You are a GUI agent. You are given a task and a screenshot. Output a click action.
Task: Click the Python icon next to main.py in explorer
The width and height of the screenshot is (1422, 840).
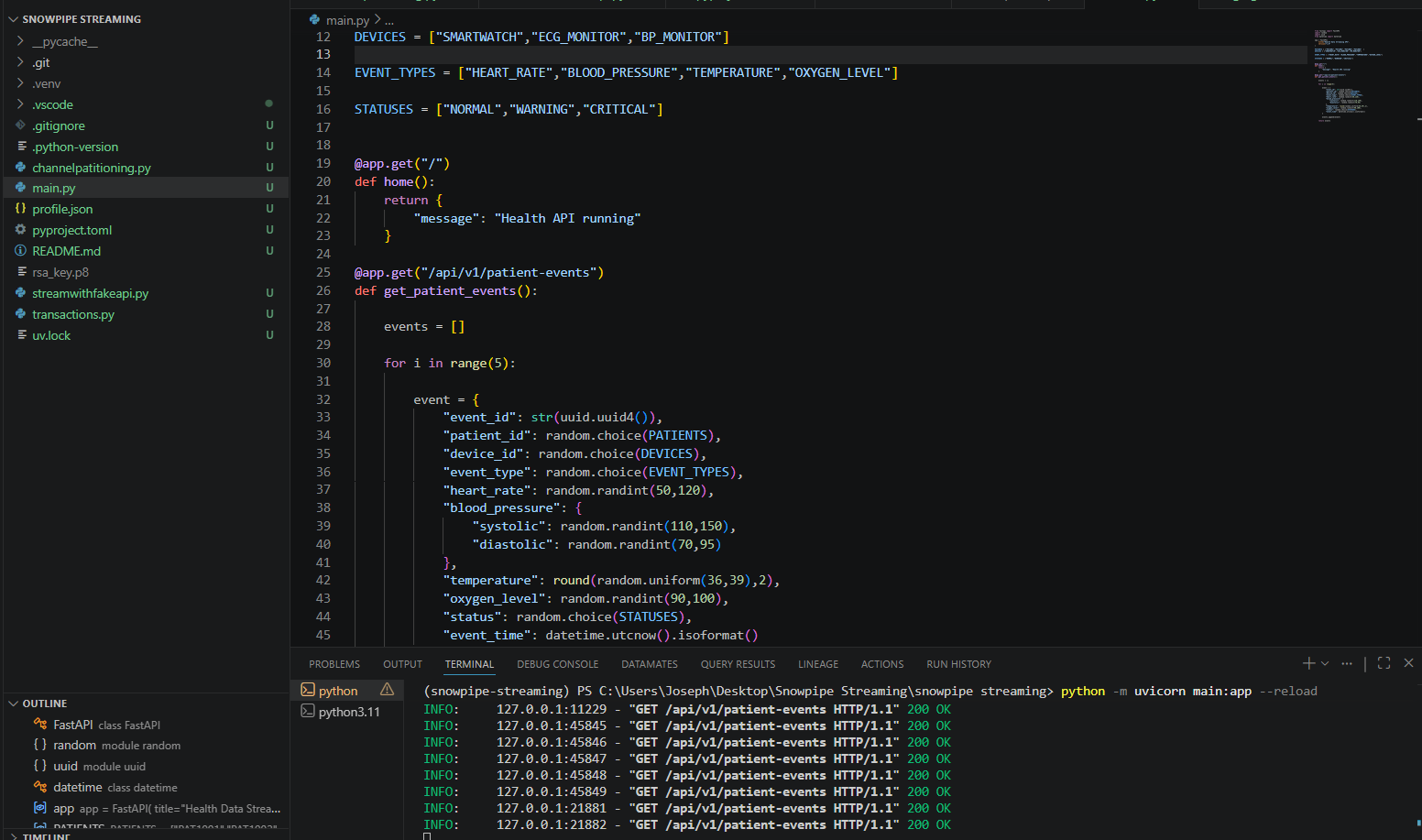tap(20, 188)
